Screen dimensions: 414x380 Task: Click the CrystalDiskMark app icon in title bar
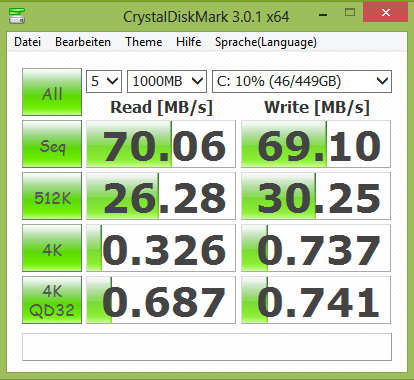point(17,16)
